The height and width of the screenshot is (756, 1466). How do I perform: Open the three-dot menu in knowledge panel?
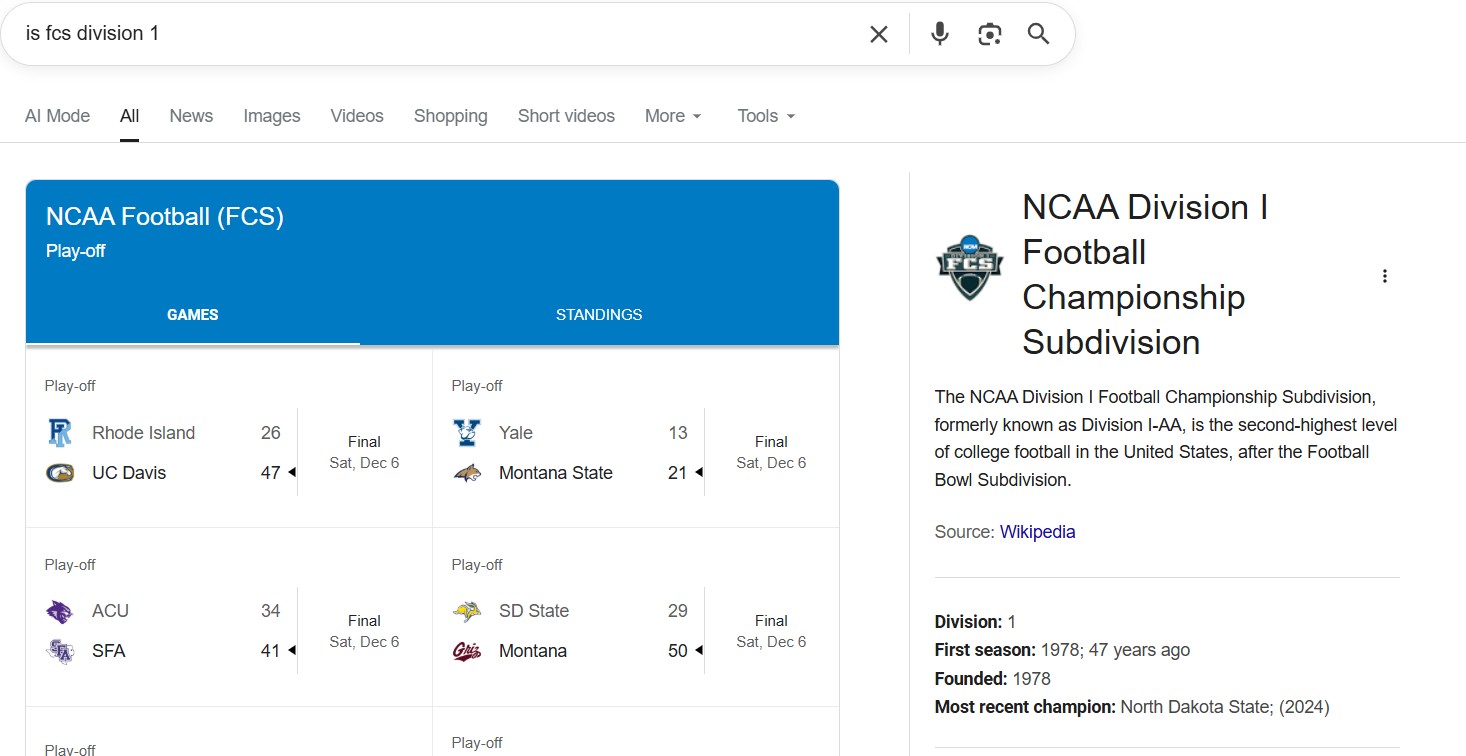click(x=1385, y=274)
